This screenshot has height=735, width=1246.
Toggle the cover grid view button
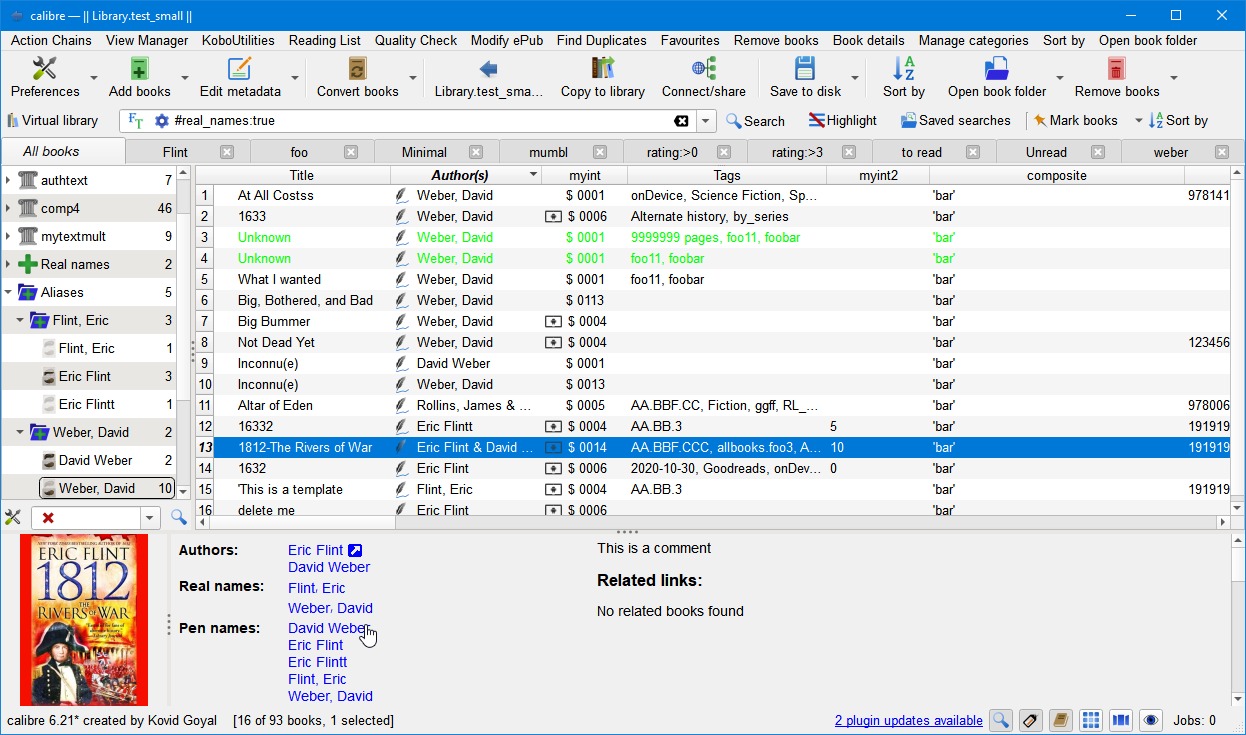(1091, 720)
